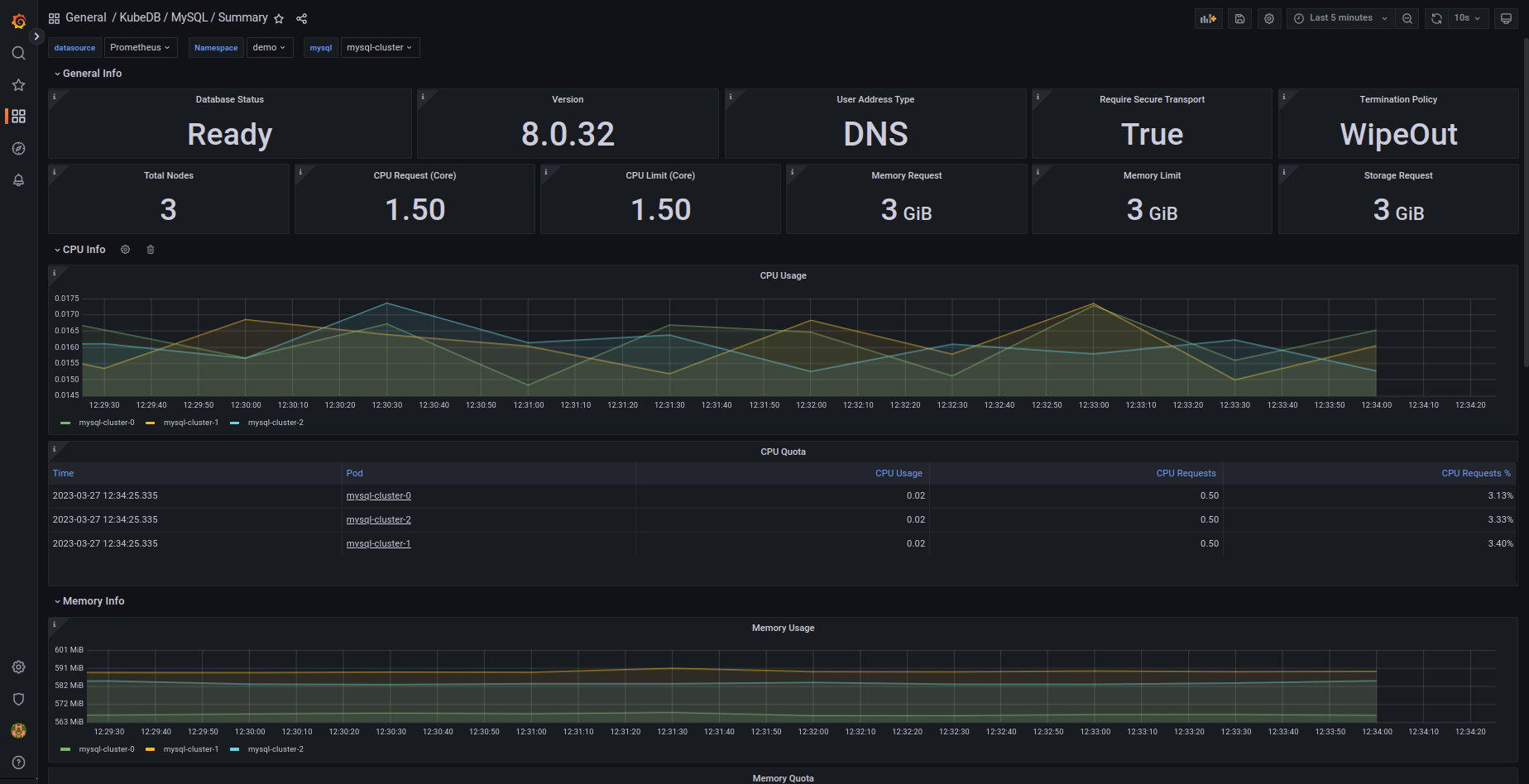The image size is (1529, 784).
Task: Star this dashboard as favorite
Action: pos(279,17)
